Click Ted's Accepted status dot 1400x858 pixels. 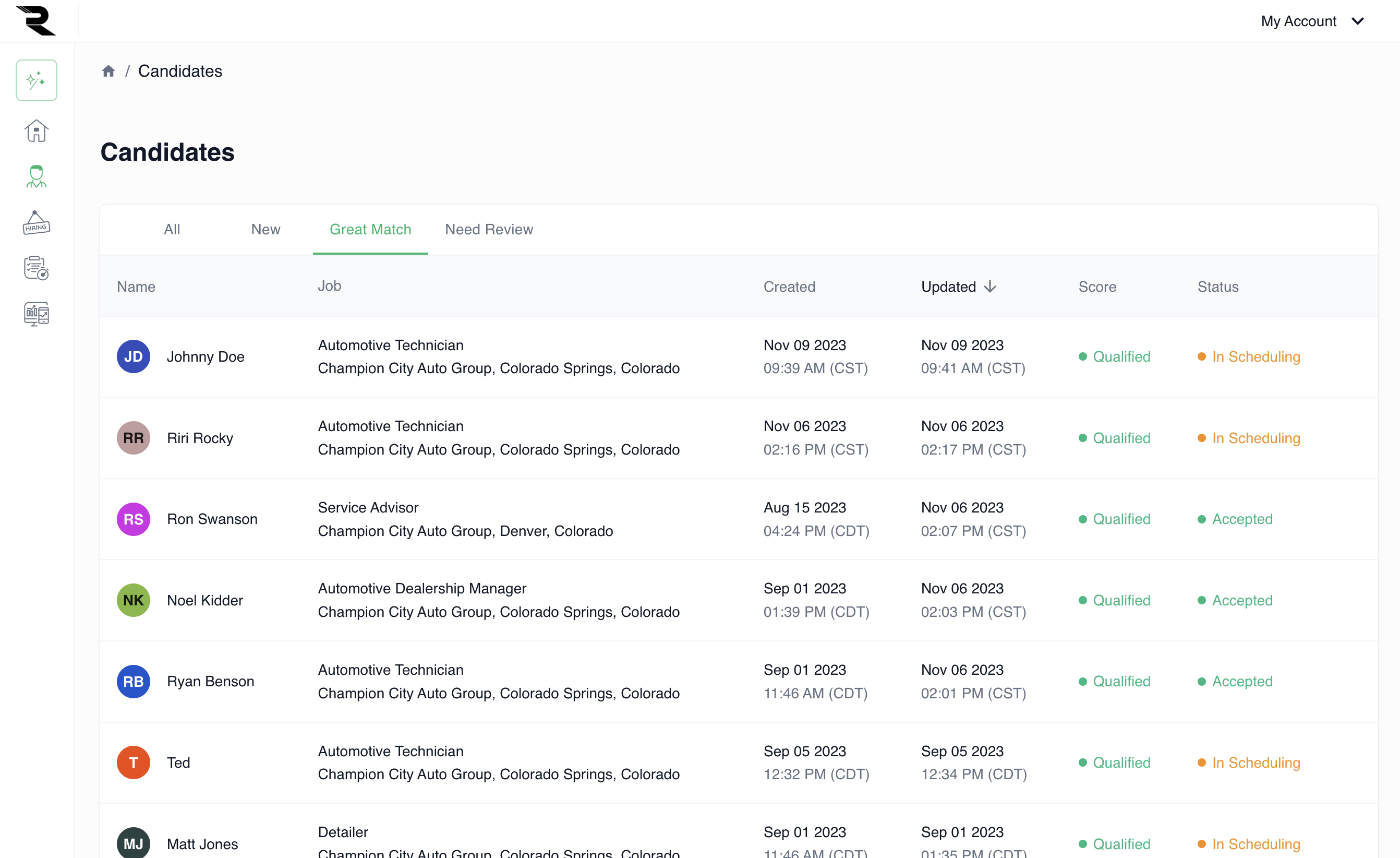pyautogui.click(x=1202, y=762)
